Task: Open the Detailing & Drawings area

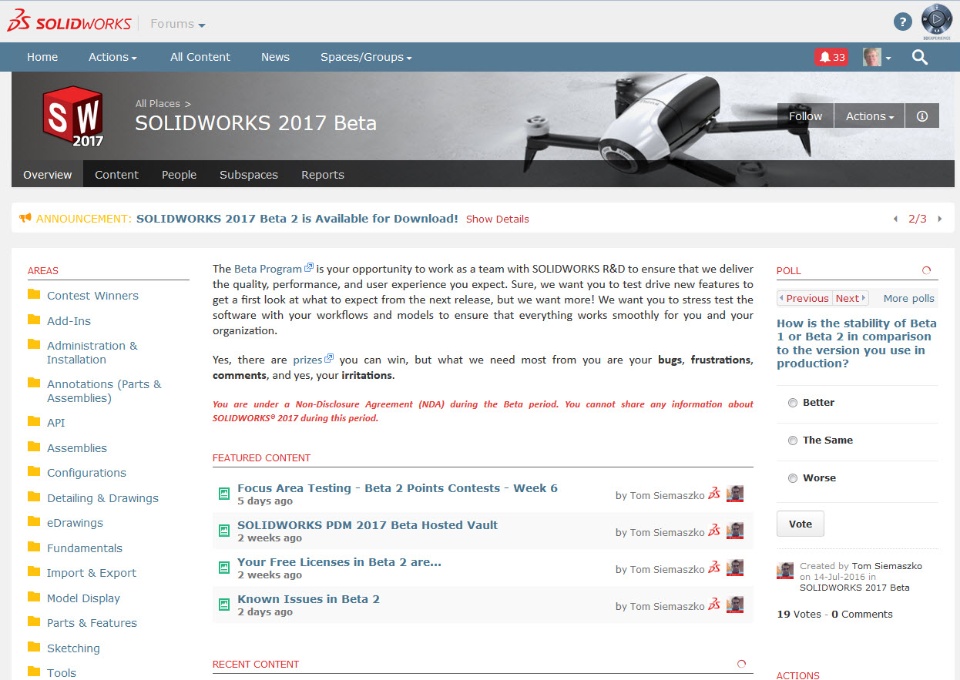Action: 103,498
